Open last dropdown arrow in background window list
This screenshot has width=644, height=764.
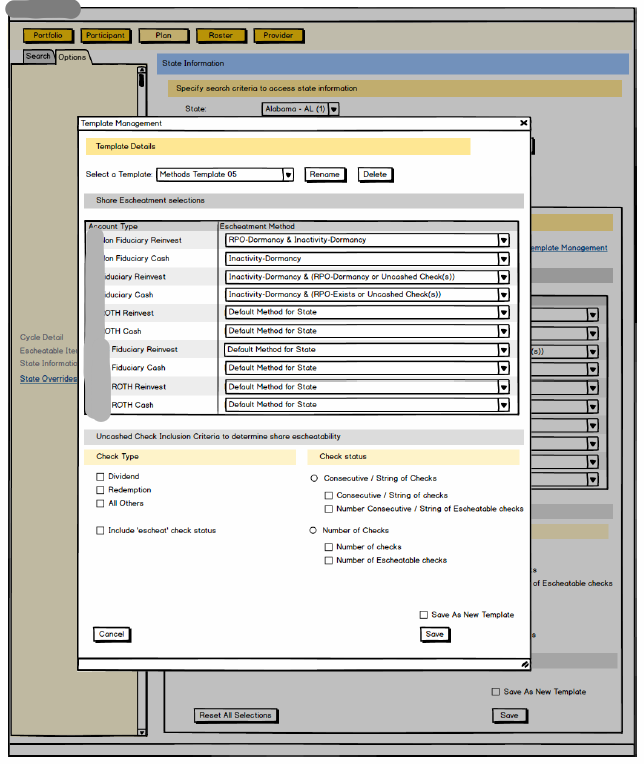tap(592, 479)
